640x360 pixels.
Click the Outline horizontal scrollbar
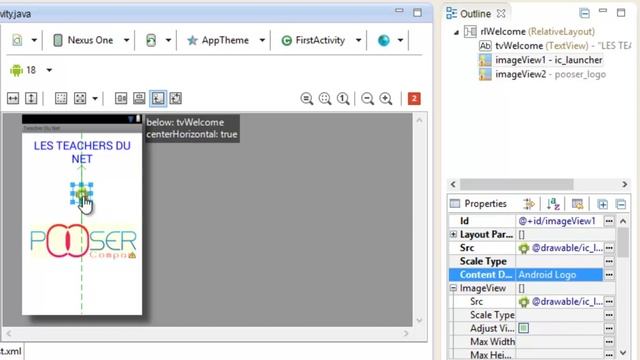tap(517, 184)
